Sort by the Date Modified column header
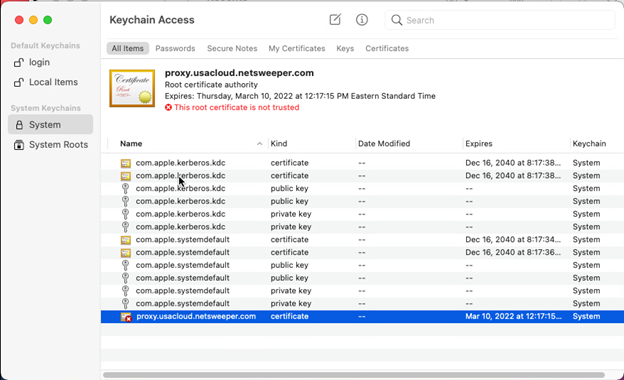The image size is (624, 380). pos(409,144)
